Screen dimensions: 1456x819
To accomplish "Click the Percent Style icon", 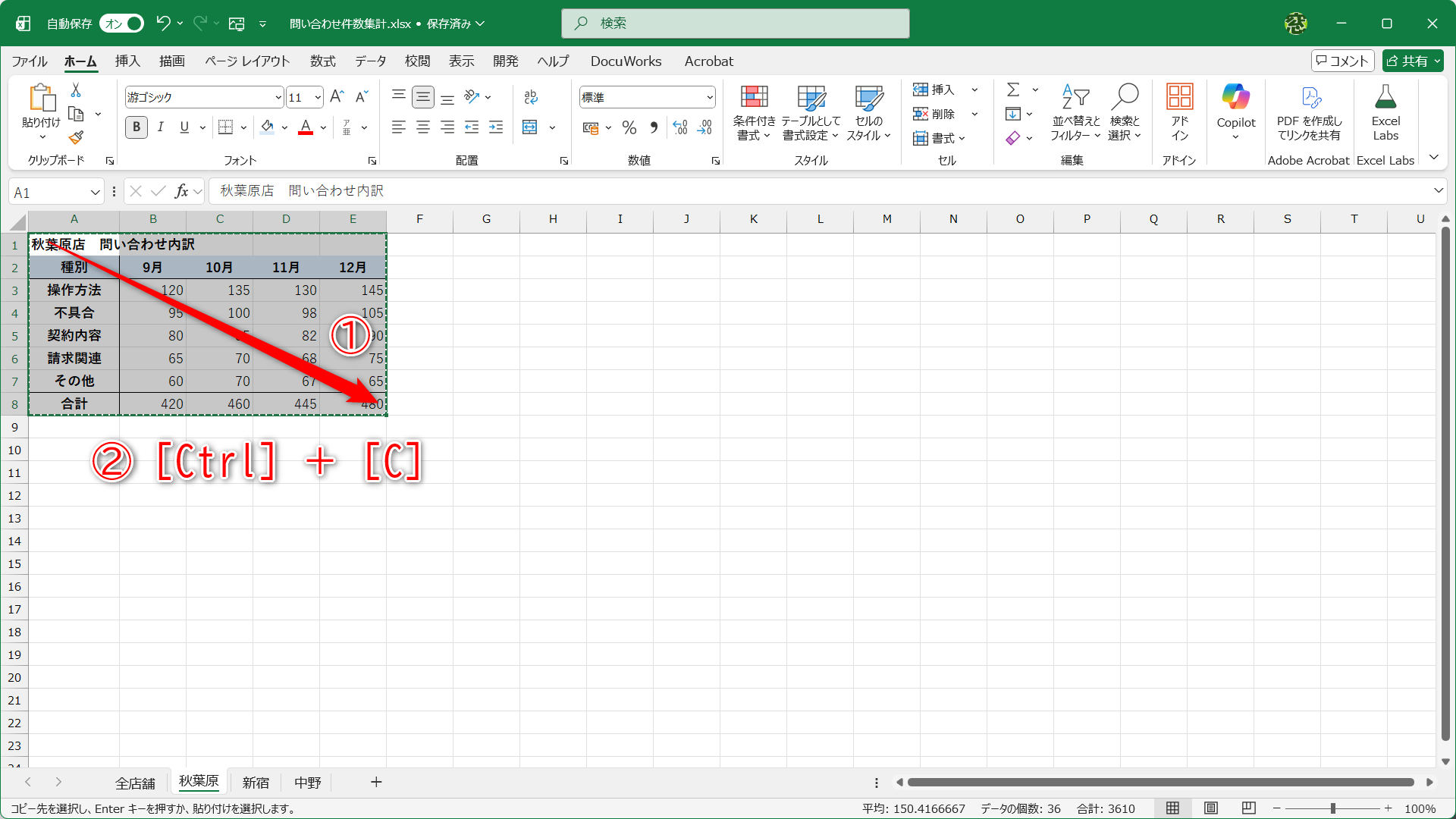I will [629, 127].
